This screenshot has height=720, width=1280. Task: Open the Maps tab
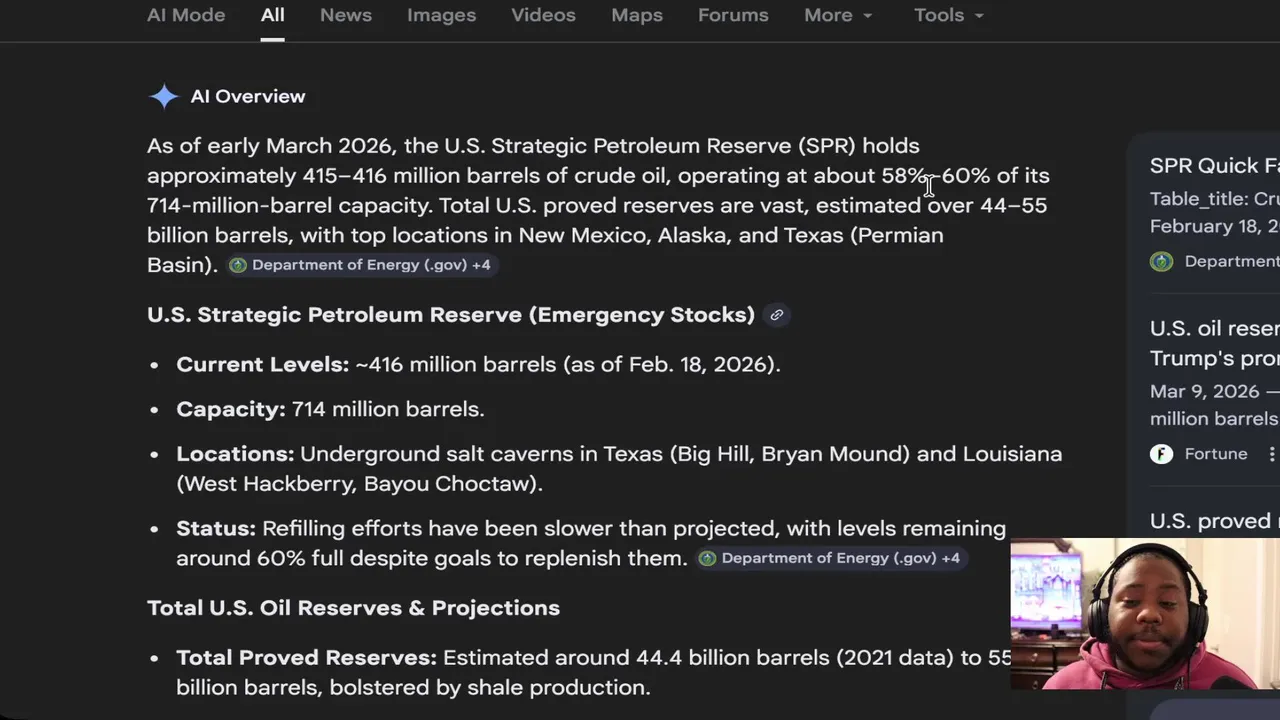coord(637,15)
